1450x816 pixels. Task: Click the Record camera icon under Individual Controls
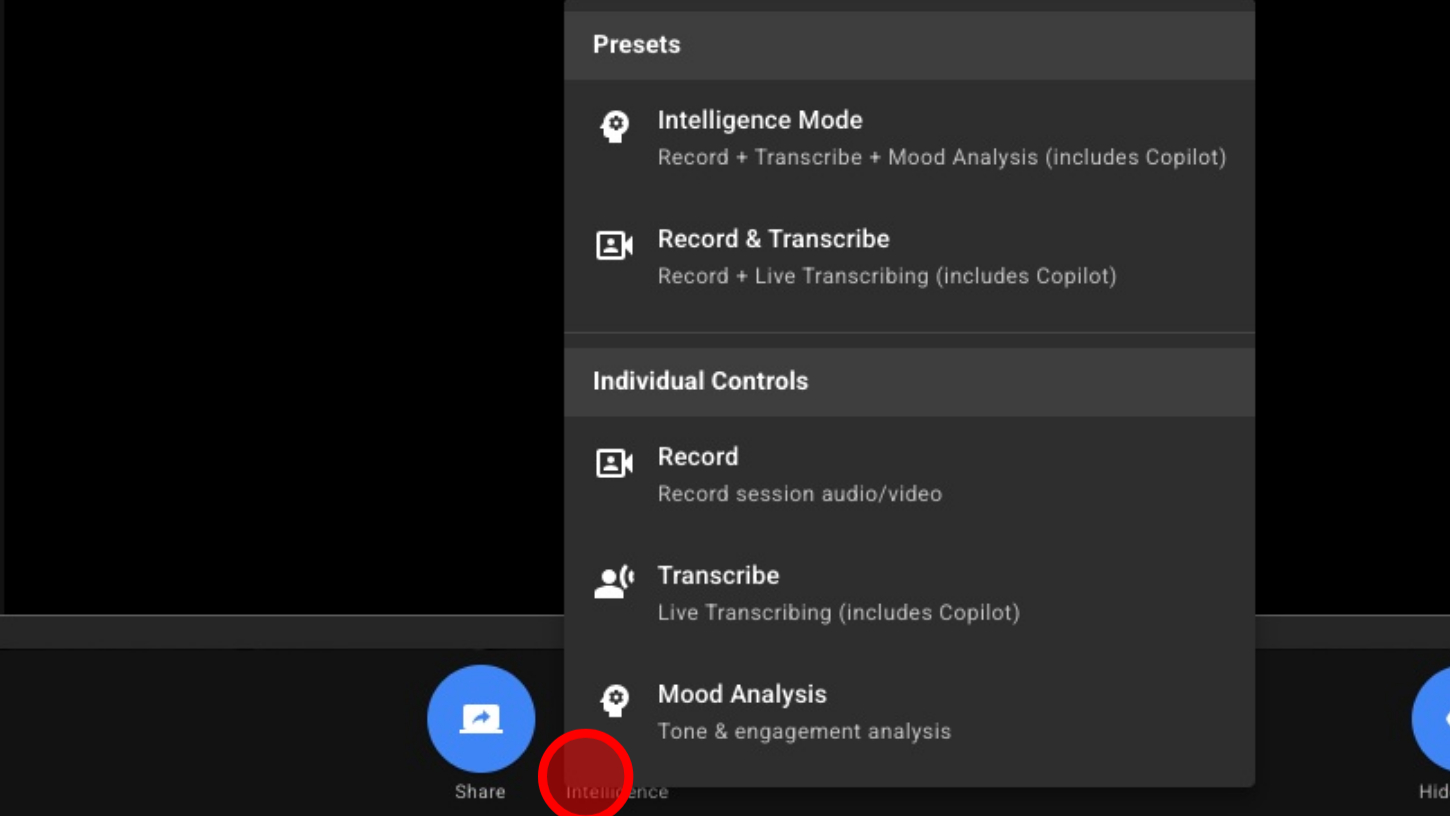tap(614, 463)
